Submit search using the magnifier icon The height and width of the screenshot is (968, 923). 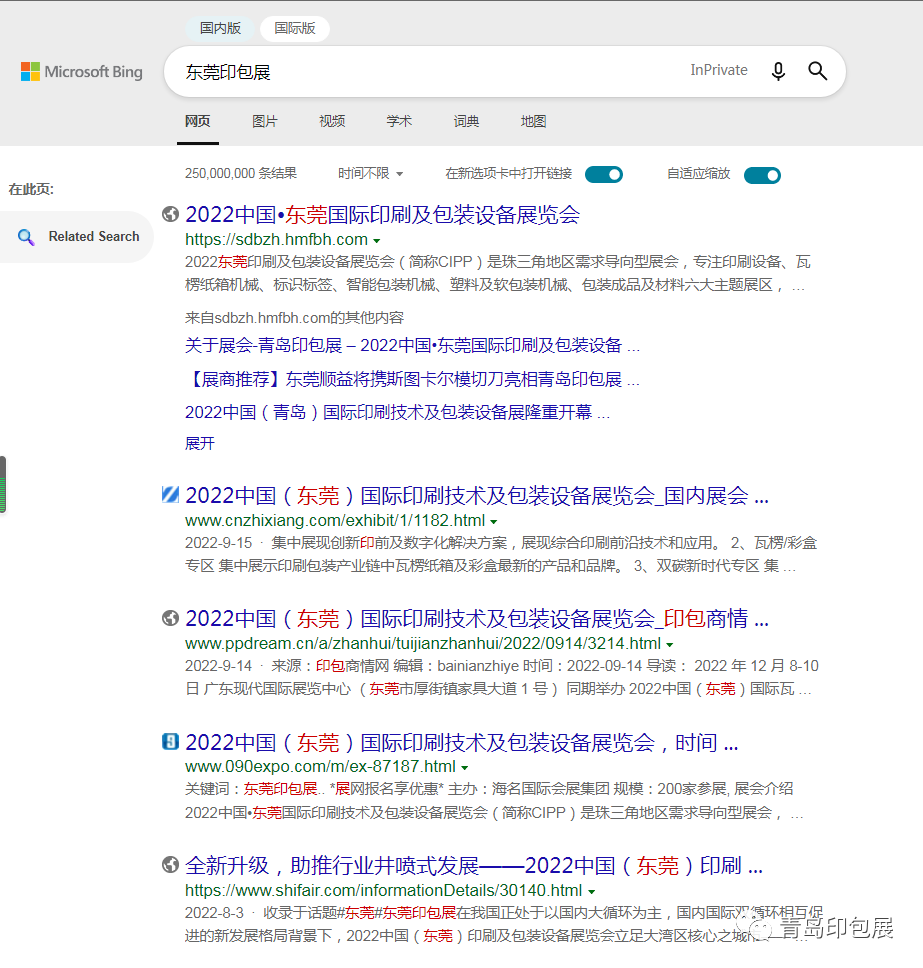pos(817,71)
